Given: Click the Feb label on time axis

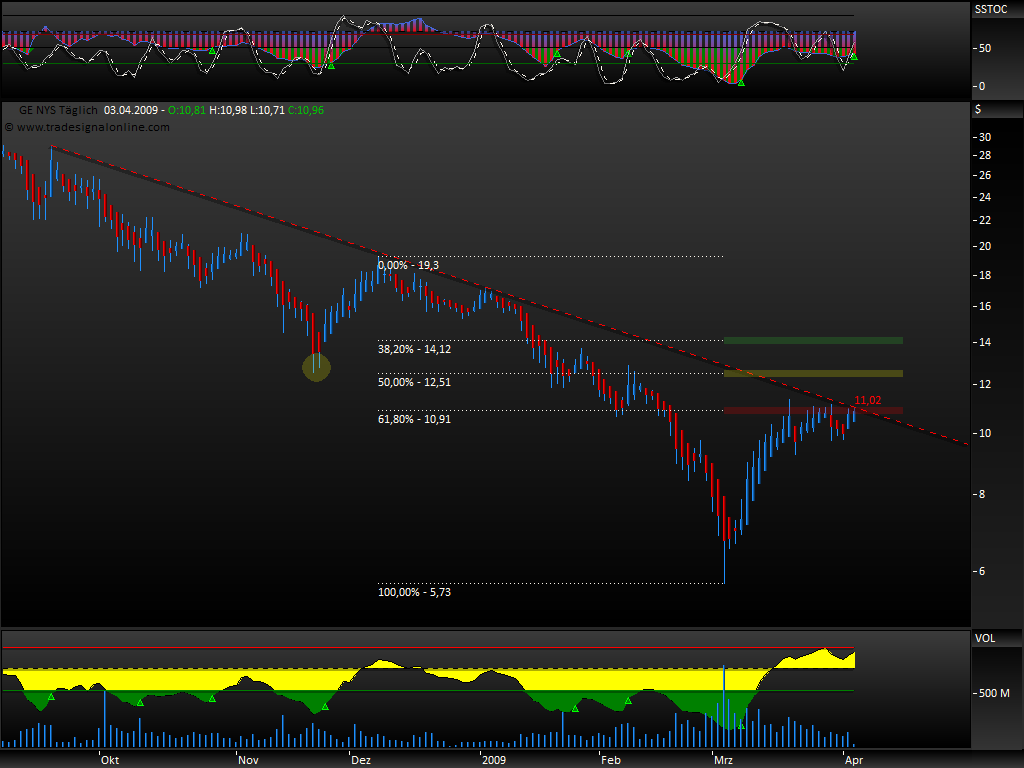Looking at the screenshot, I should coord(611,760).
